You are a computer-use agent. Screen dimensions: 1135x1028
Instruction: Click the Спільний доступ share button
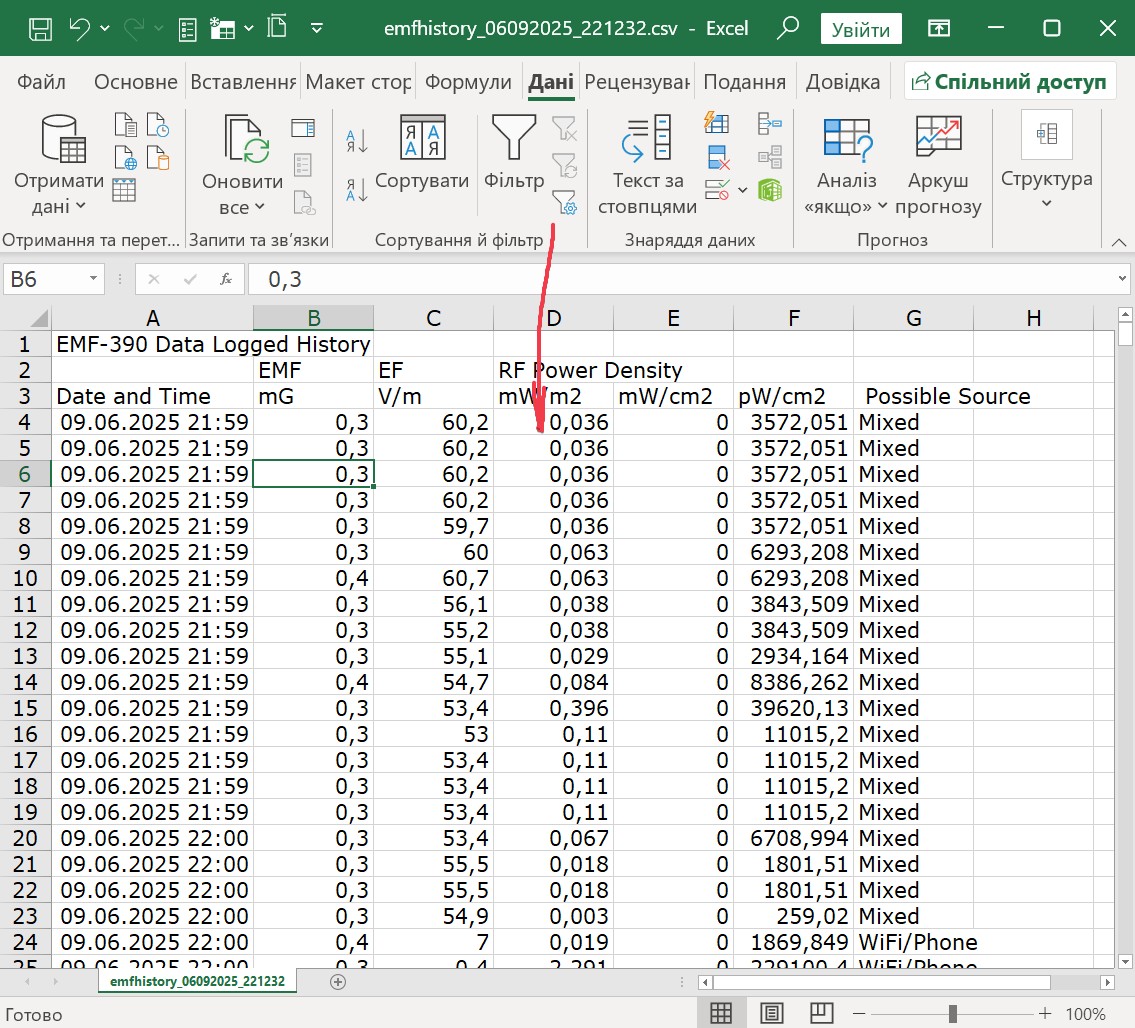pyautogui.click(x=1010, y=82)
